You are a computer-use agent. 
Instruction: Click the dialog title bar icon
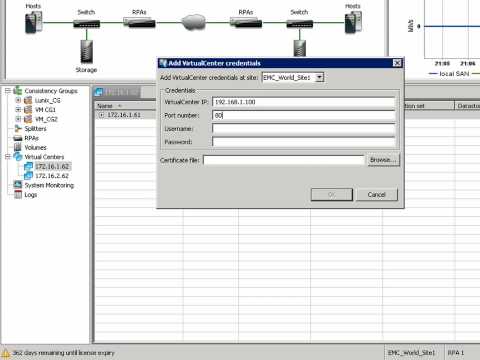pos(163,63)
